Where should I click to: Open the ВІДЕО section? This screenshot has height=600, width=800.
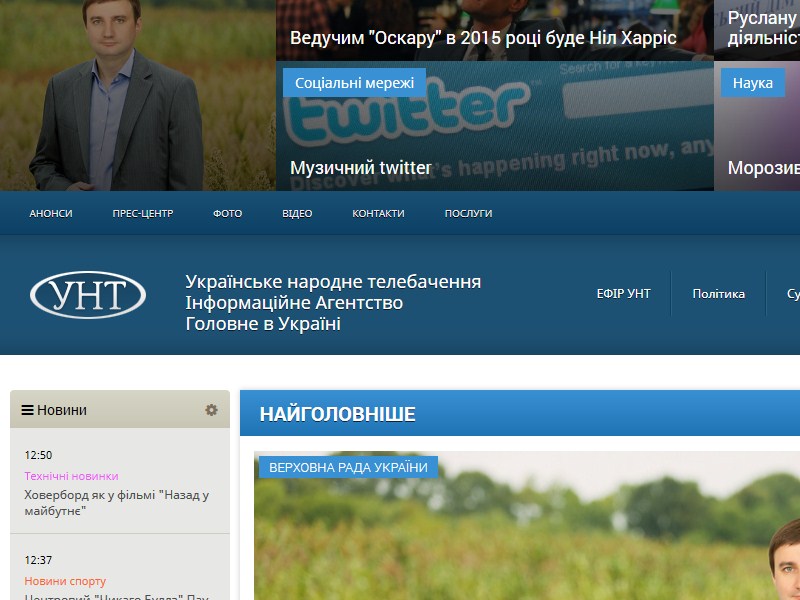point(297,214)
